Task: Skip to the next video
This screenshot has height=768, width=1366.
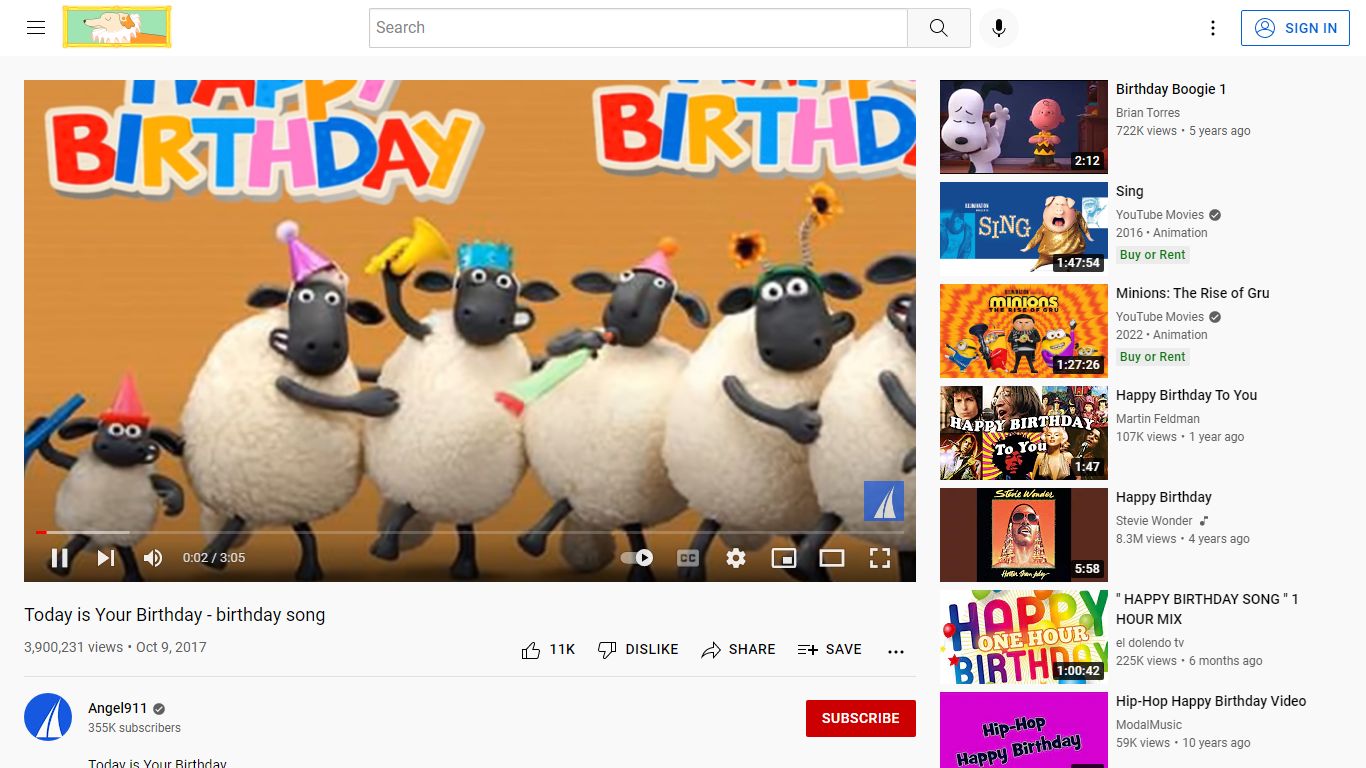Action: [x=106, y=558]
